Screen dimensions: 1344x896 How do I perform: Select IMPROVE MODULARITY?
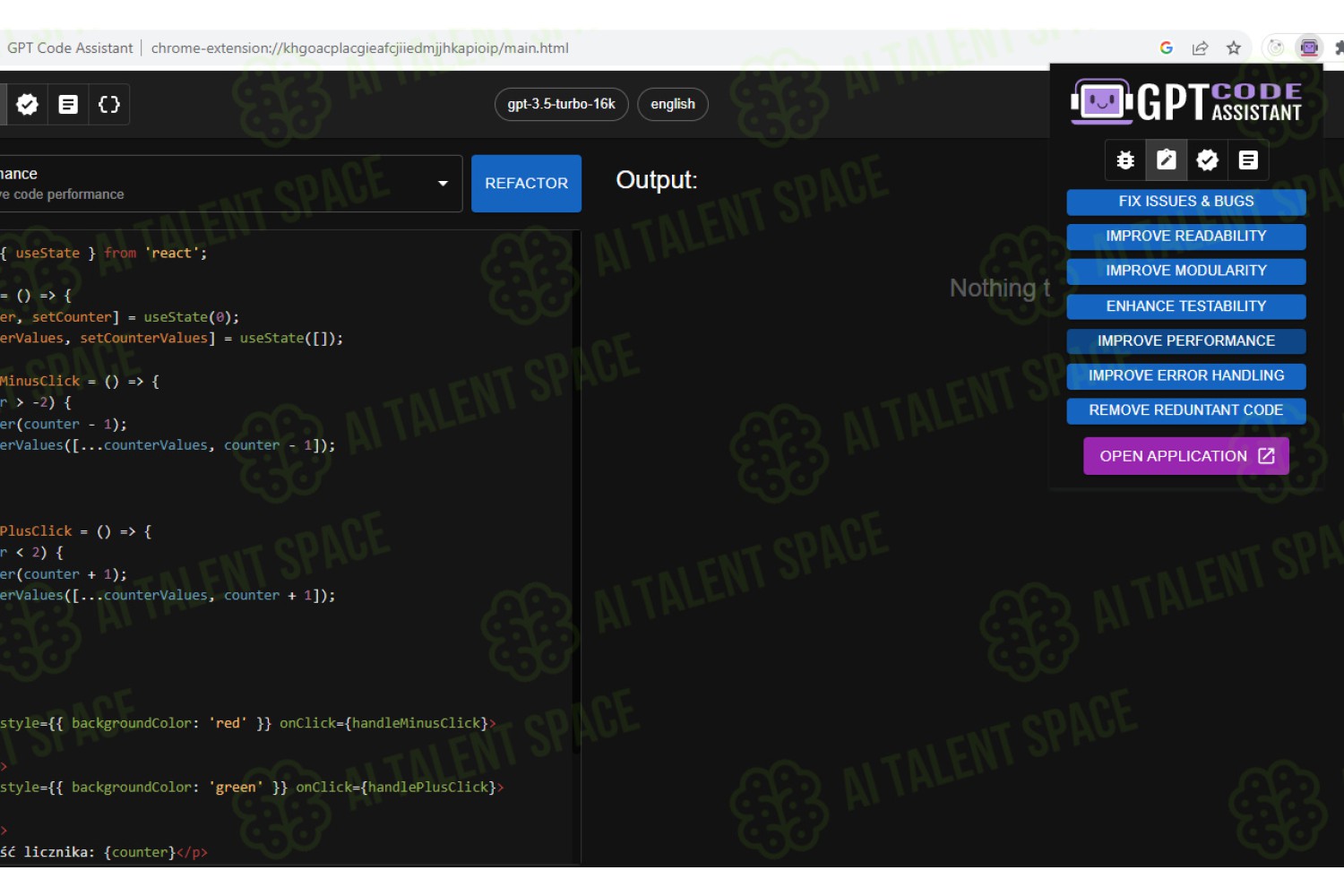pos(1186,271)
